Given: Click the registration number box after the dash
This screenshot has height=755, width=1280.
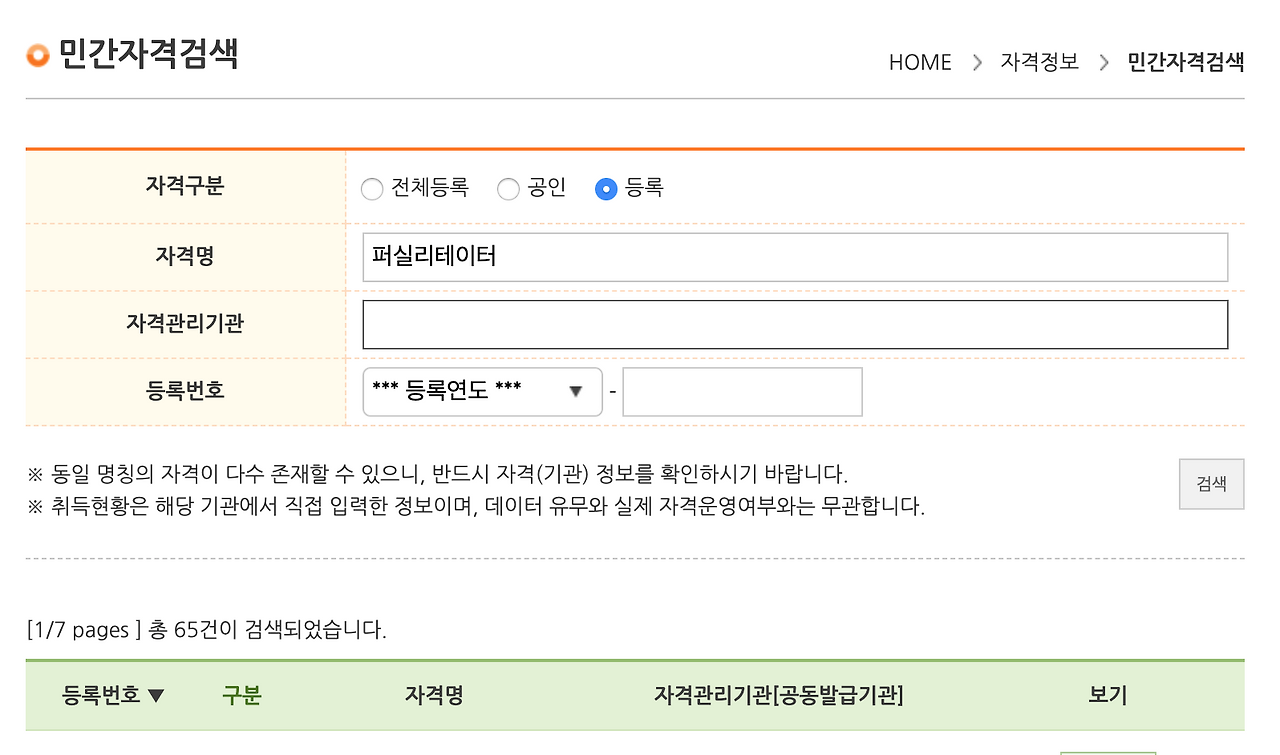Looking at the screenshot, I should (742, 392).
